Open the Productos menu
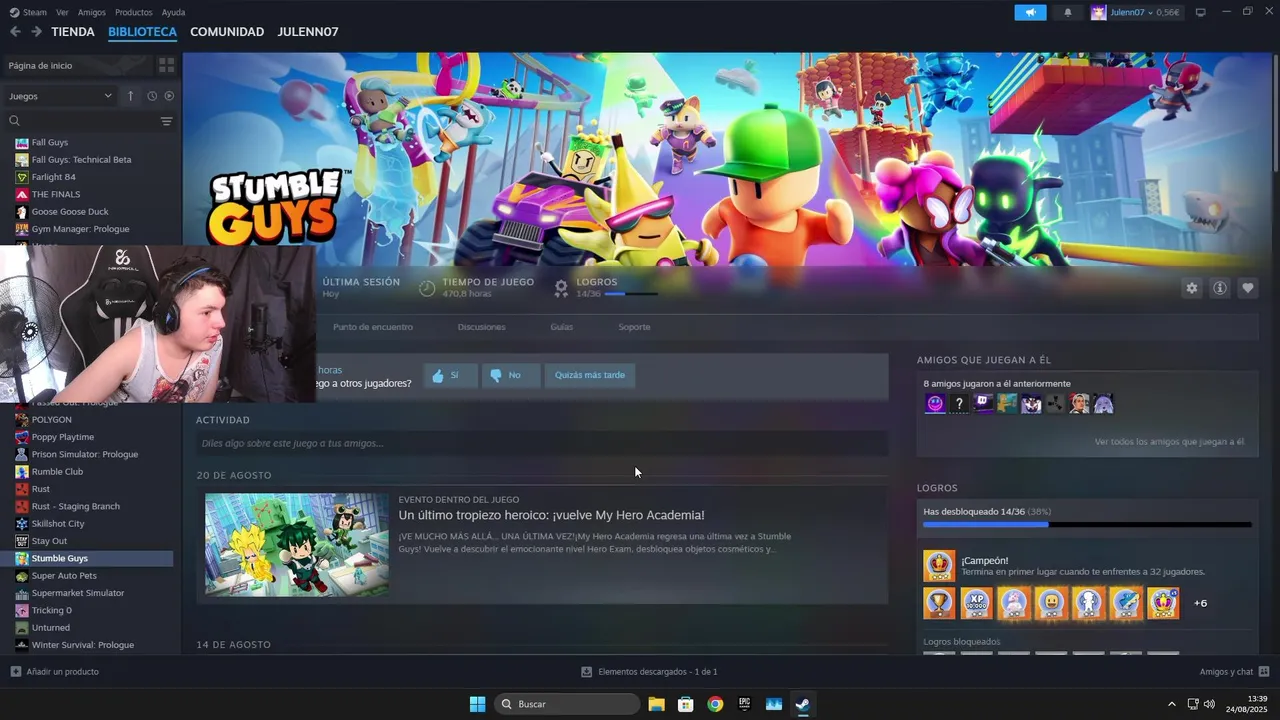 click(134, 12)
